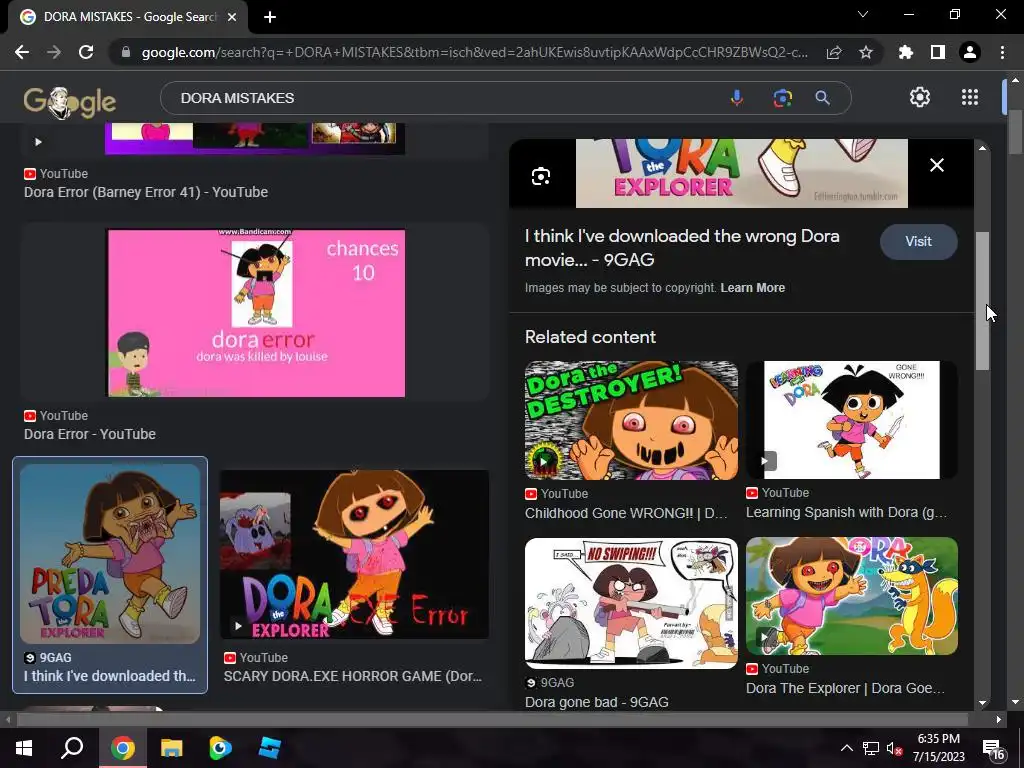Viewport: 1024px width, 768px height.
Task: Open network status tray icon
Action: click(x=871, y=748)
